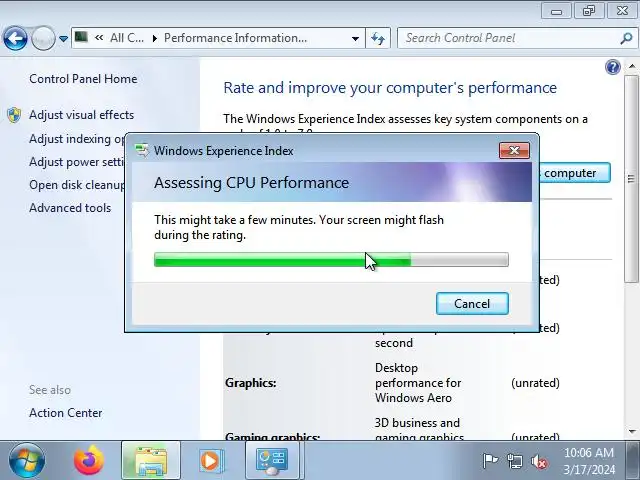
Task: Minimize the Control Panel window
Action: pyautogui.click(x=556, y=11)
